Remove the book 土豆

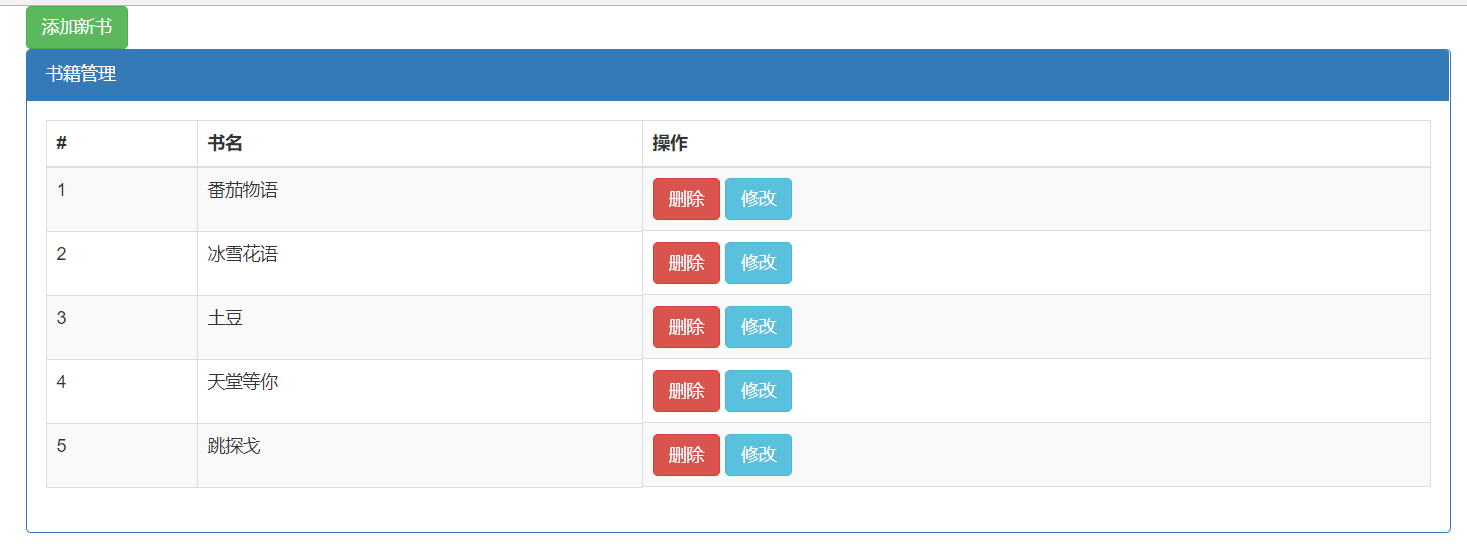(686, 327)
